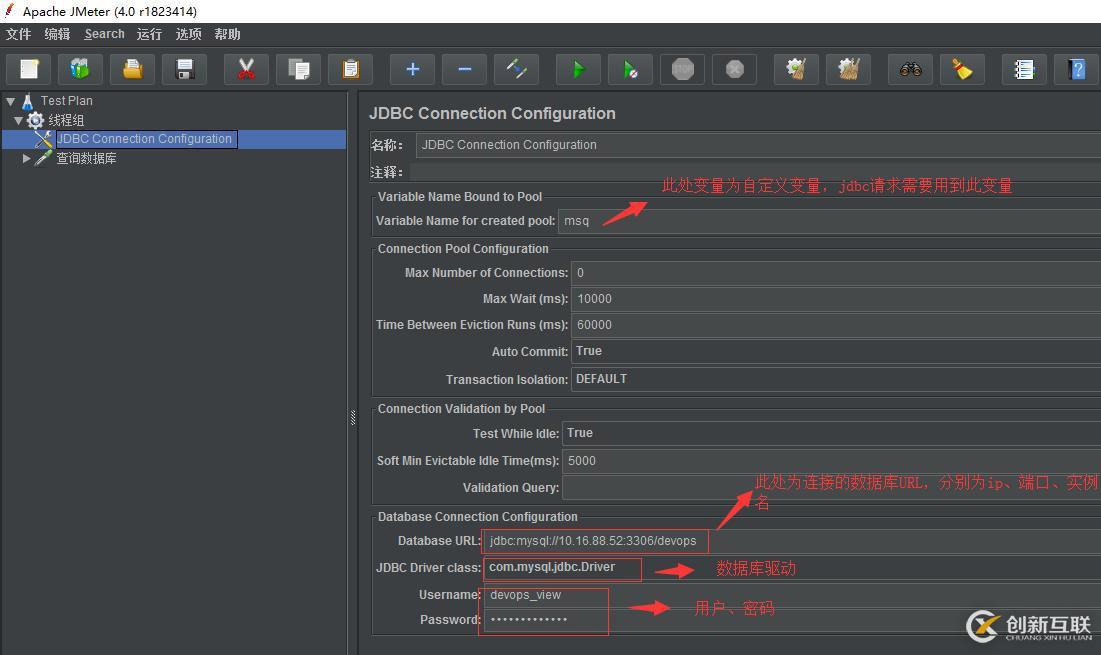This screenshot has width=1101, height=655.
Task: Open Search with binoculars icon
Action: click(x=910, y=70)
